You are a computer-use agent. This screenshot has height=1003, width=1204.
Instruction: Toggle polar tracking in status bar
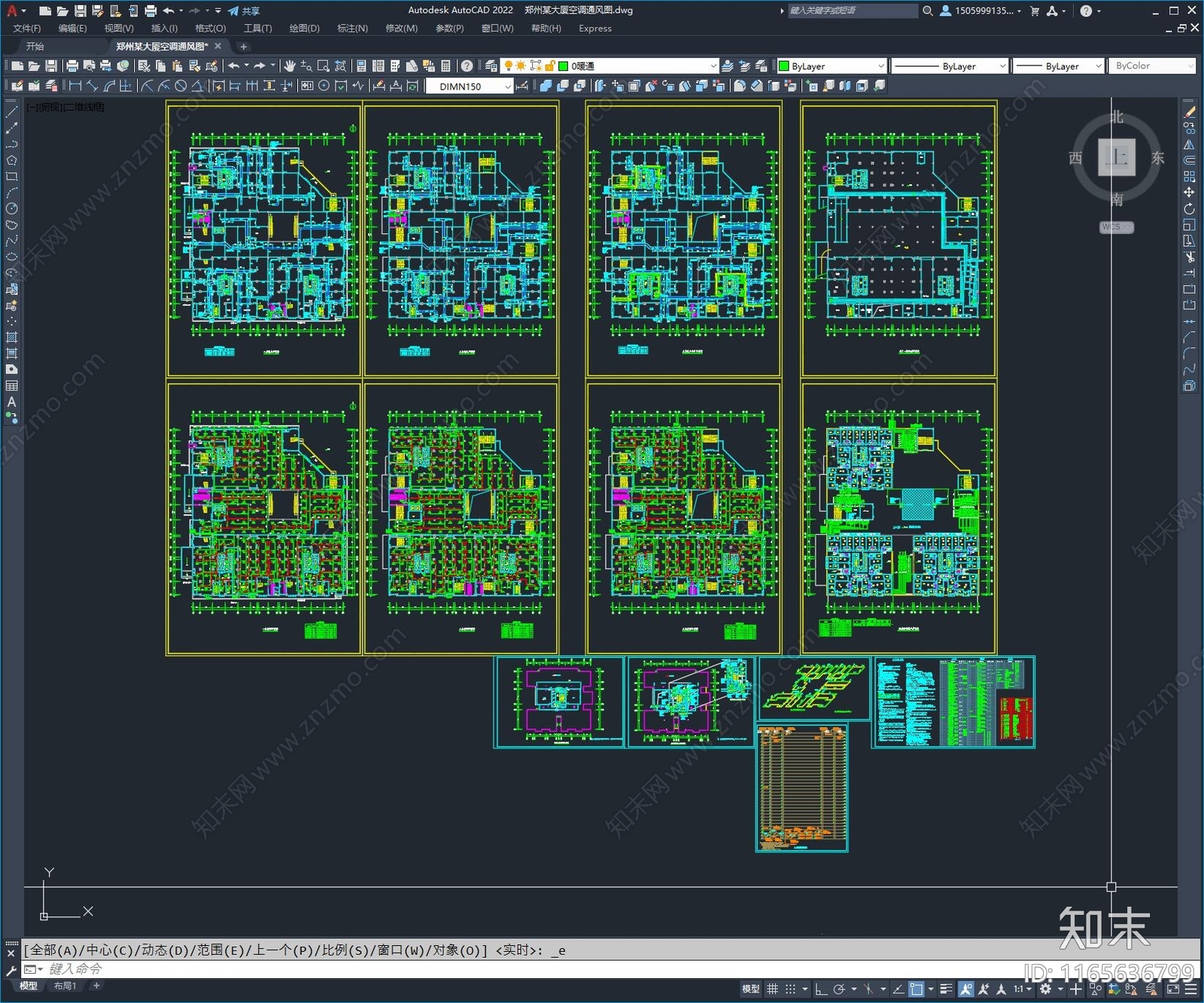click(x=839, y=989)
